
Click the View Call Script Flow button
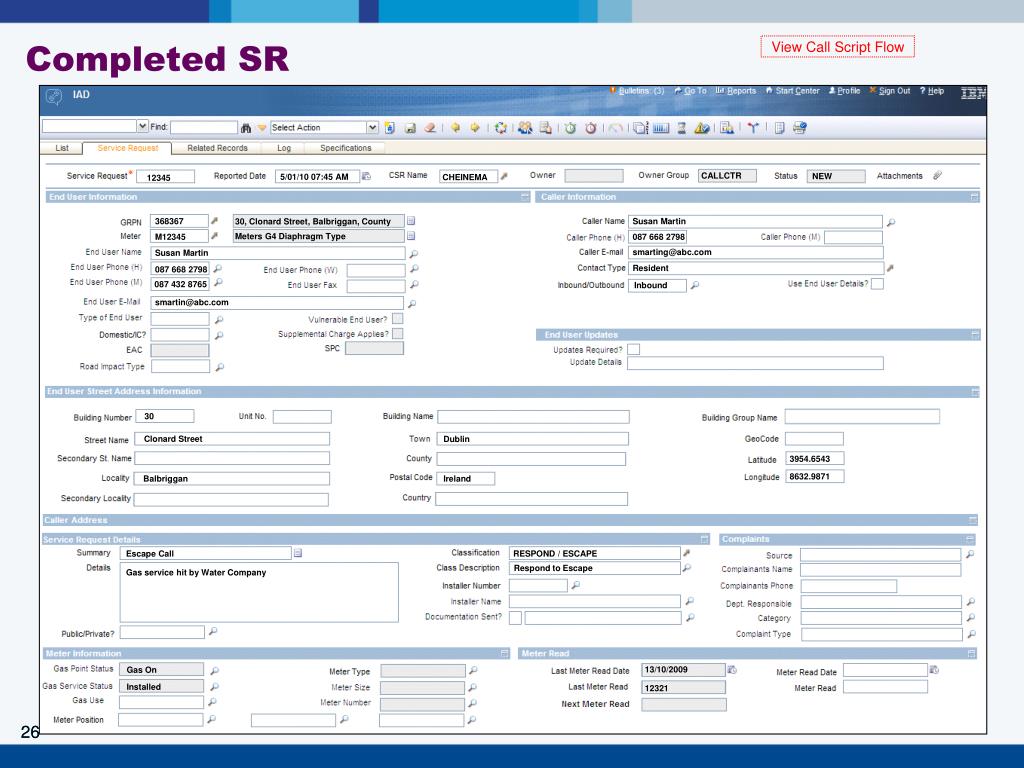tap(837, 47)
